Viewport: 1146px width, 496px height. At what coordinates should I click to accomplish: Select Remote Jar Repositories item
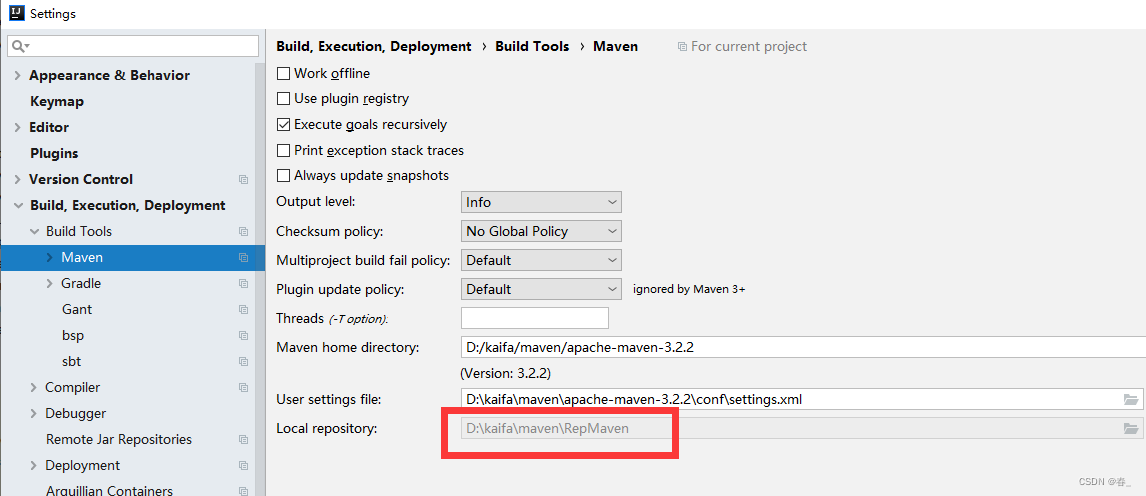pyautogui.click(x=119, y=440)
